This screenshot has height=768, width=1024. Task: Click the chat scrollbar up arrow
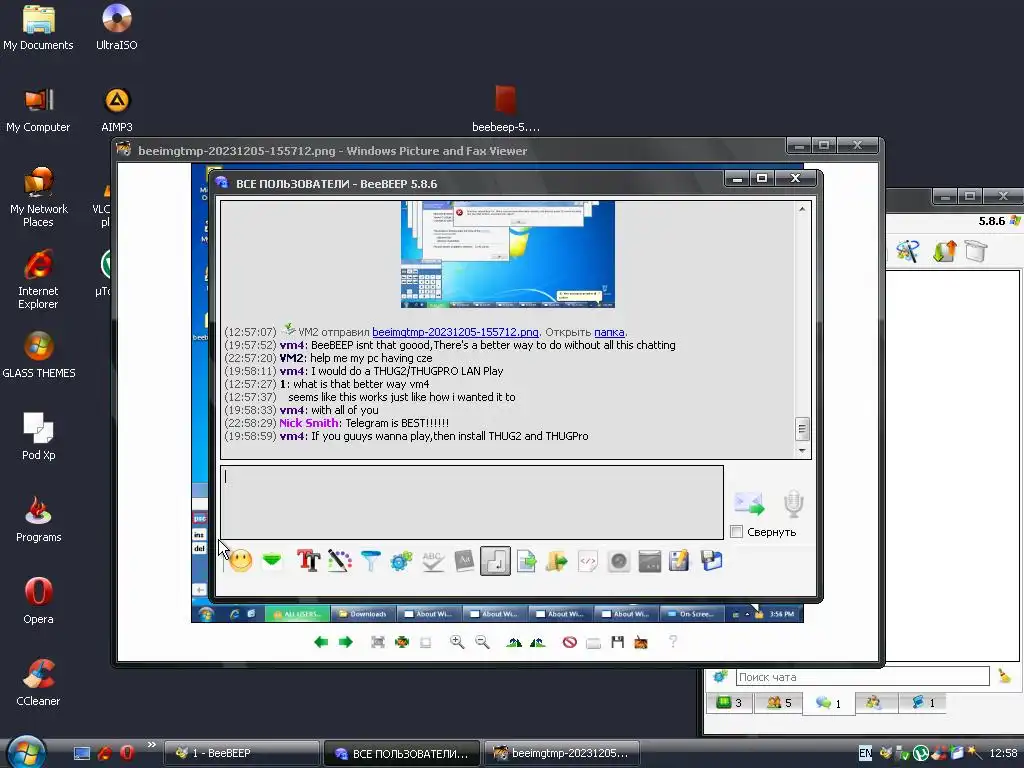(x=802, y=209)
